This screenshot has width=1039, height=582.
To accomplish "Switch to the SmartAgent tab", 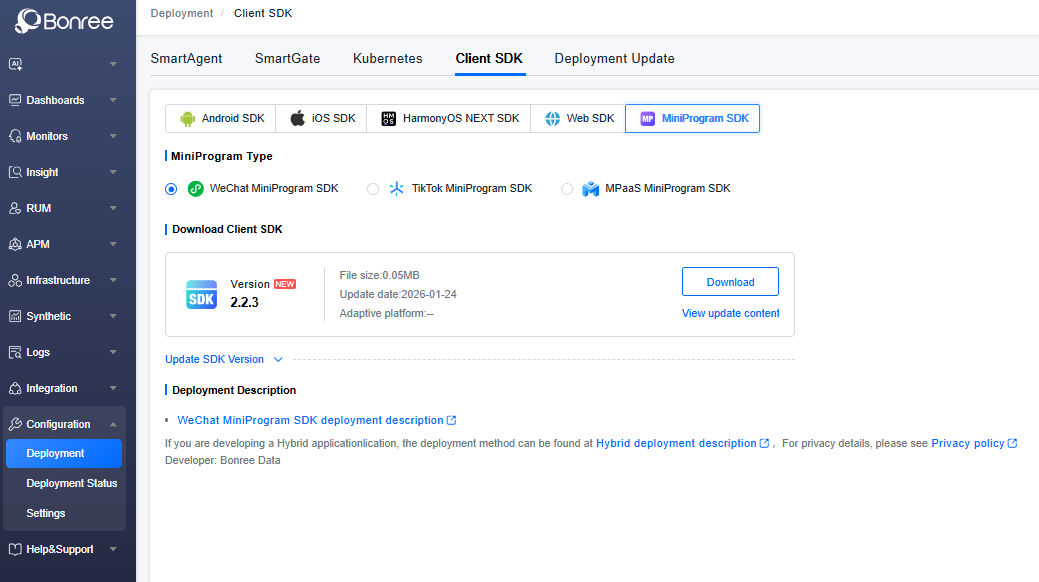I will coord(186,58).
